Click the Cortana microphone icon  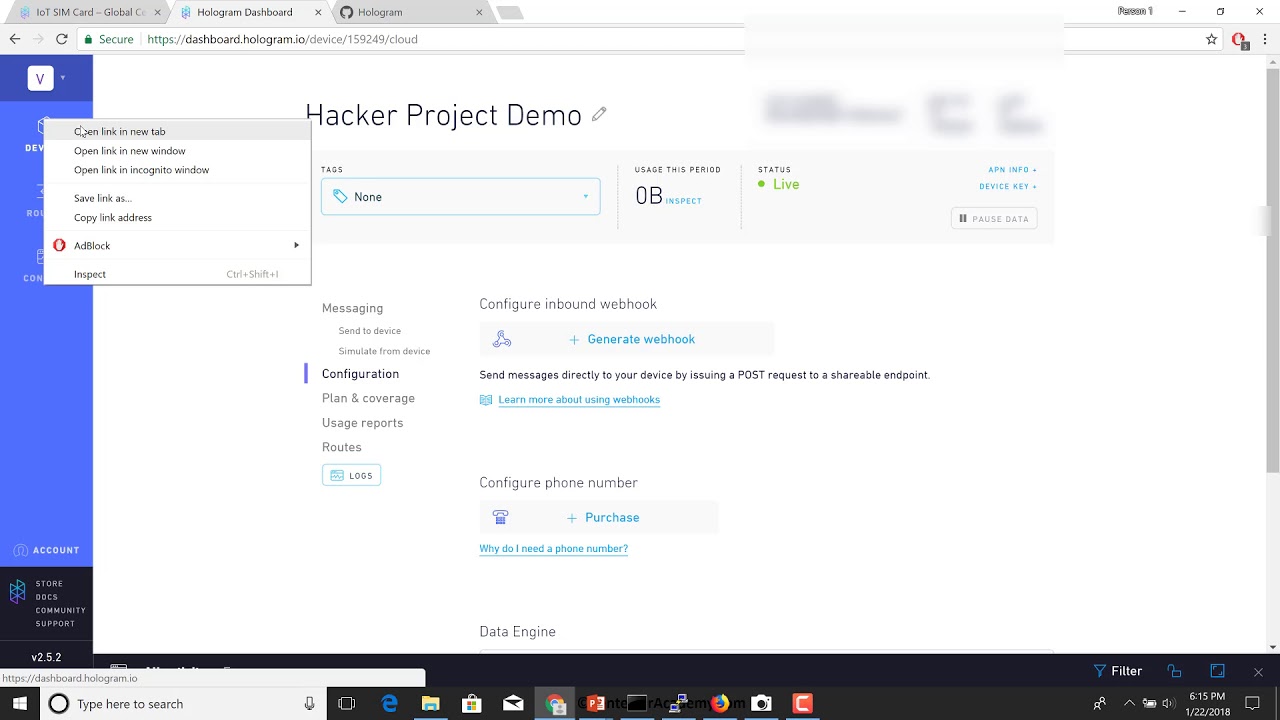(310, 704)
